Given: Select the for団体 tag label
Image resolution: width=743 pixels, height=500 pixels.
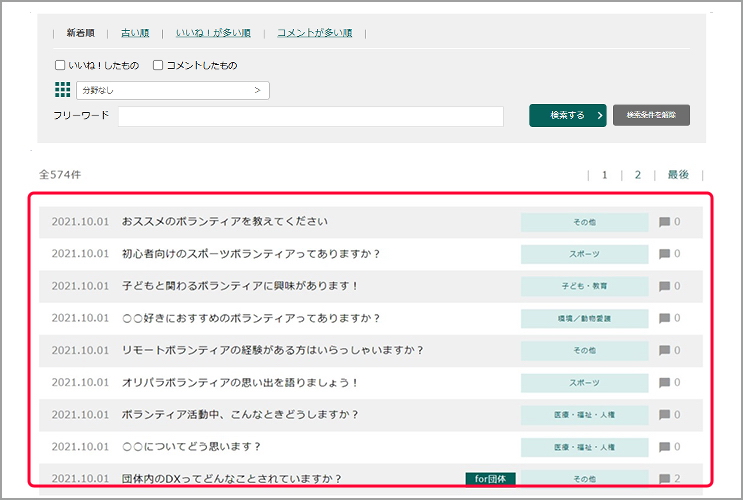Looking at the screenshot, I should pos(490,479).
